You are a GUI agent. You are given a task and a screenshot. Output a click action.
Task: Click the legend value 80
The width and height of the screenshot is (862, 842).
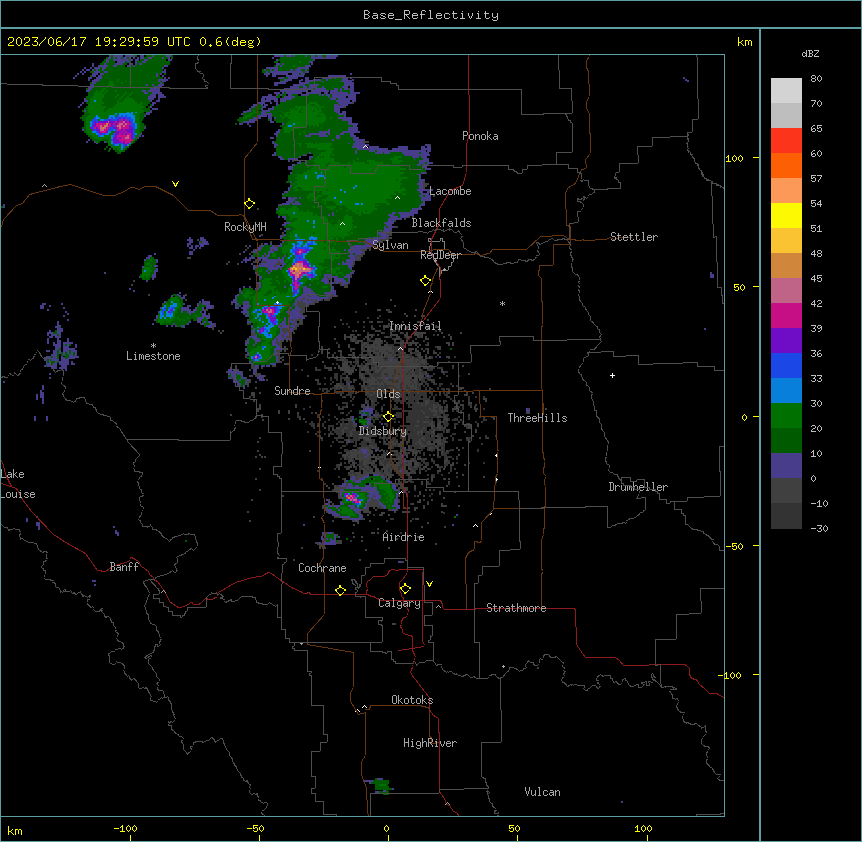coord(816,79)
